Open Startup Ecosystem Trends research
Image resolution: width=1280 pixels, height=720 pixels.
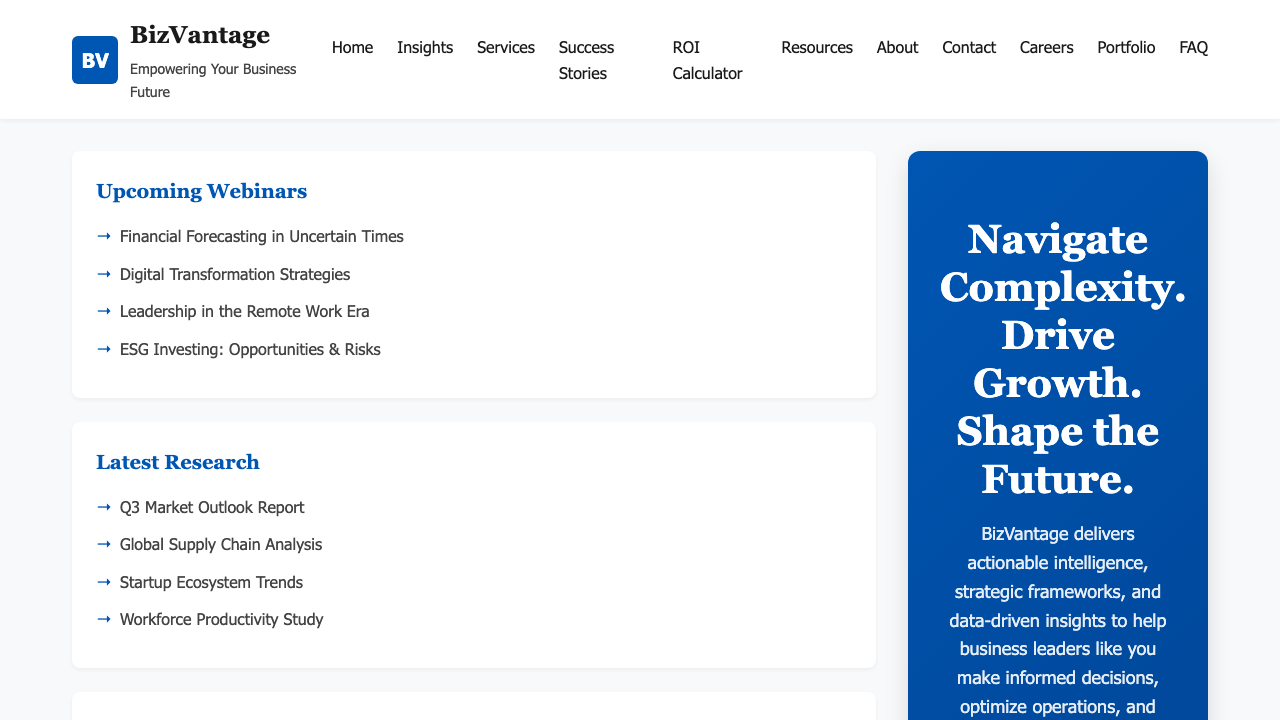[211, 582]
